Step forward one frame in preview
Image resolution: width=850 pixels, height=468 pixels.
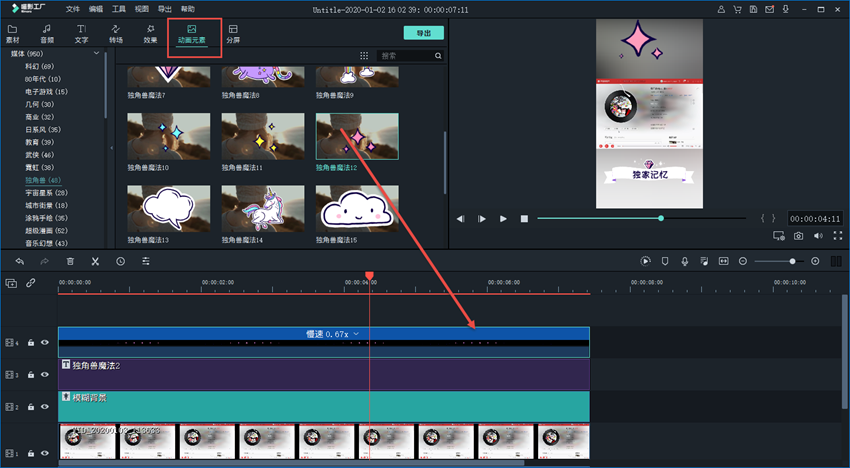482,219
